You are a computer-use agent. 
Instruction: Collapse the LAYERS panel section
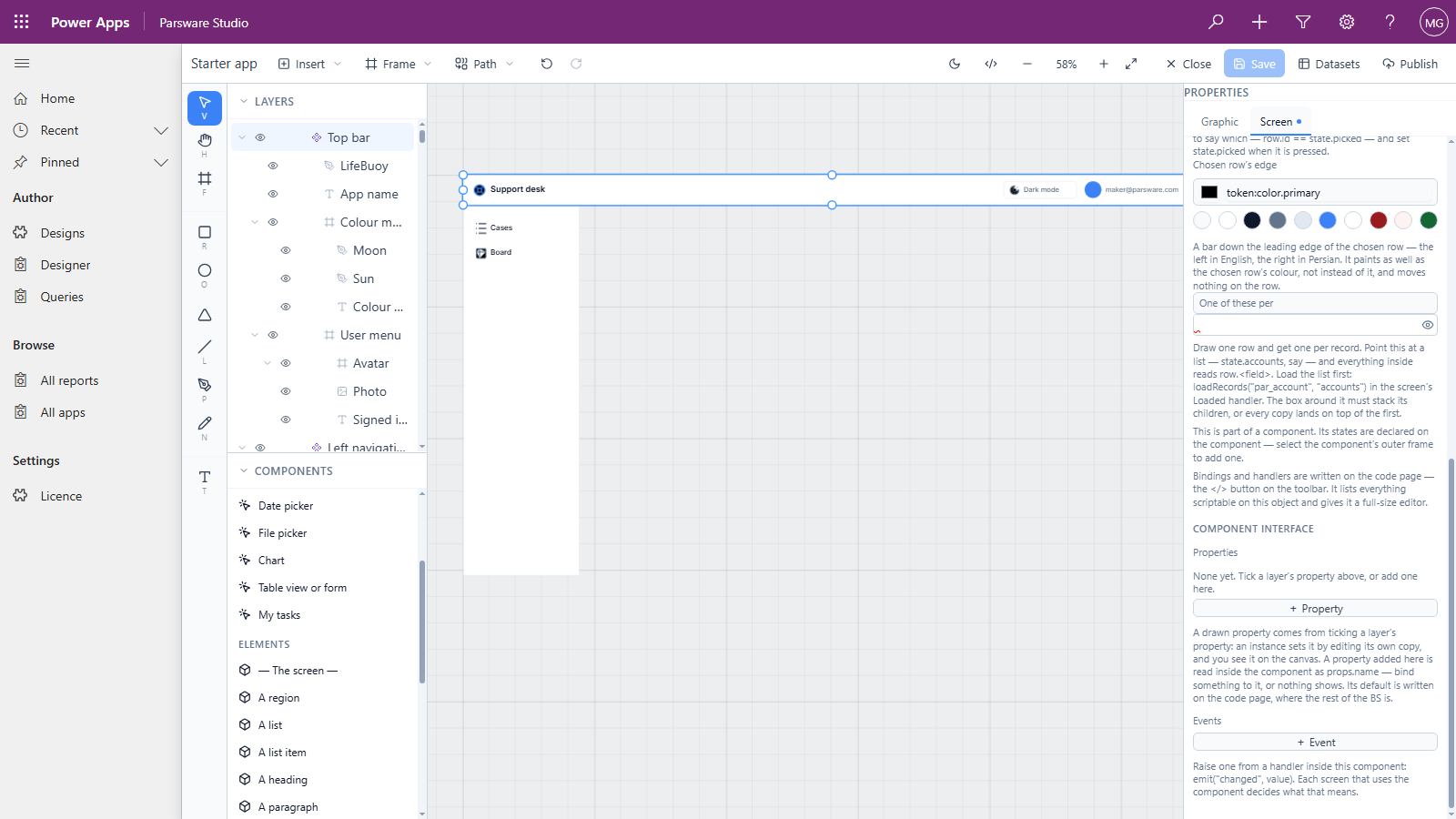244,102
